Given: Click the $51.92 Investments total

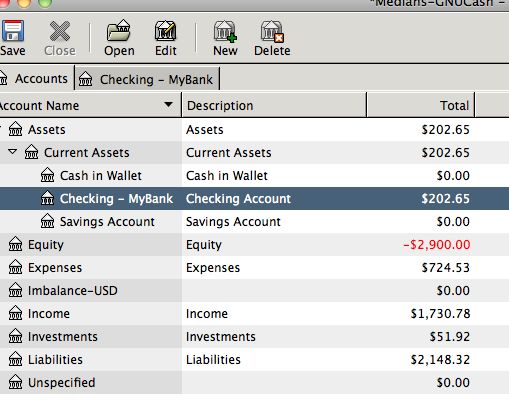Looking at the screenshot, I should pos(450,337).
